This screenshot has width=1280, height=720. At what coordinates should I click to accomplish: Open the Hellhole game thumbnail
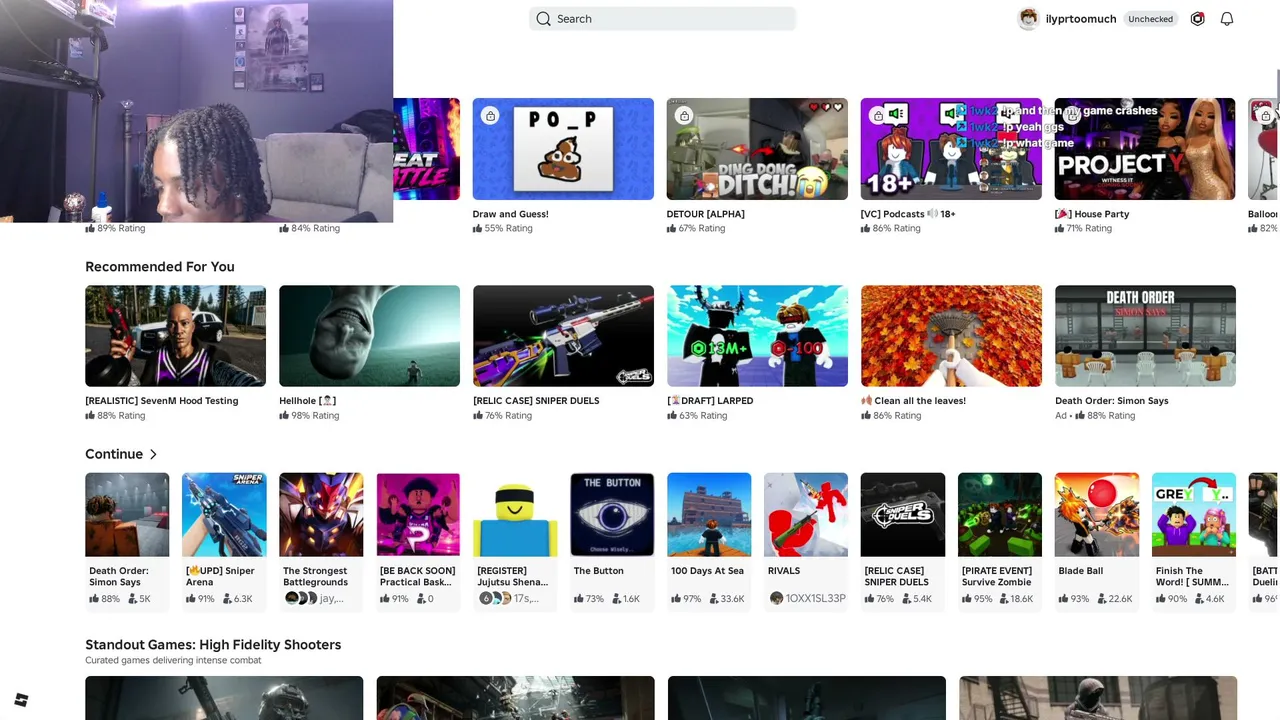click(369, 336)
